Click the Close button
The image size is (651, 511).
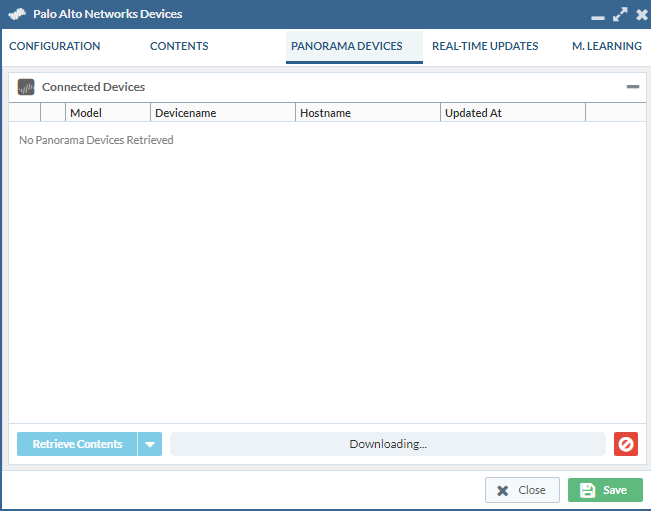522,490
